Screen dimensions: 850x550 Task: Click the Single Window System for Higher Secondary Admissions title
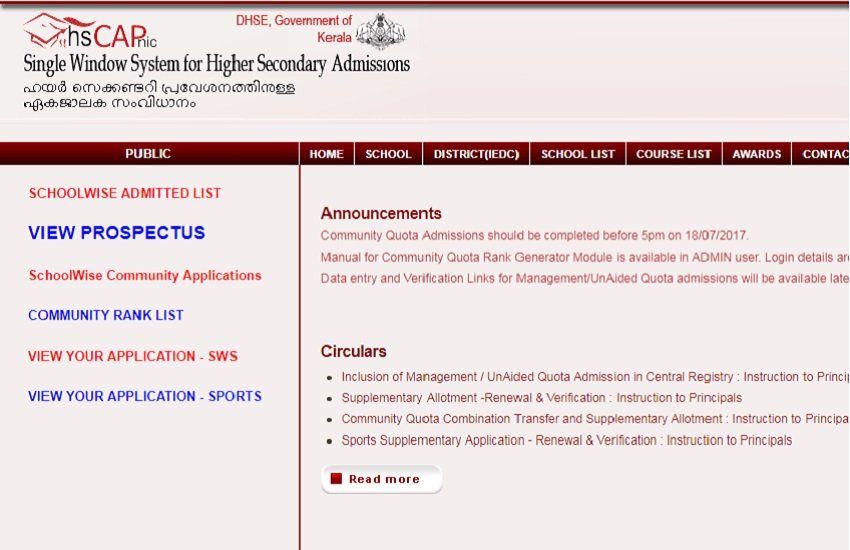coord(216,64)
